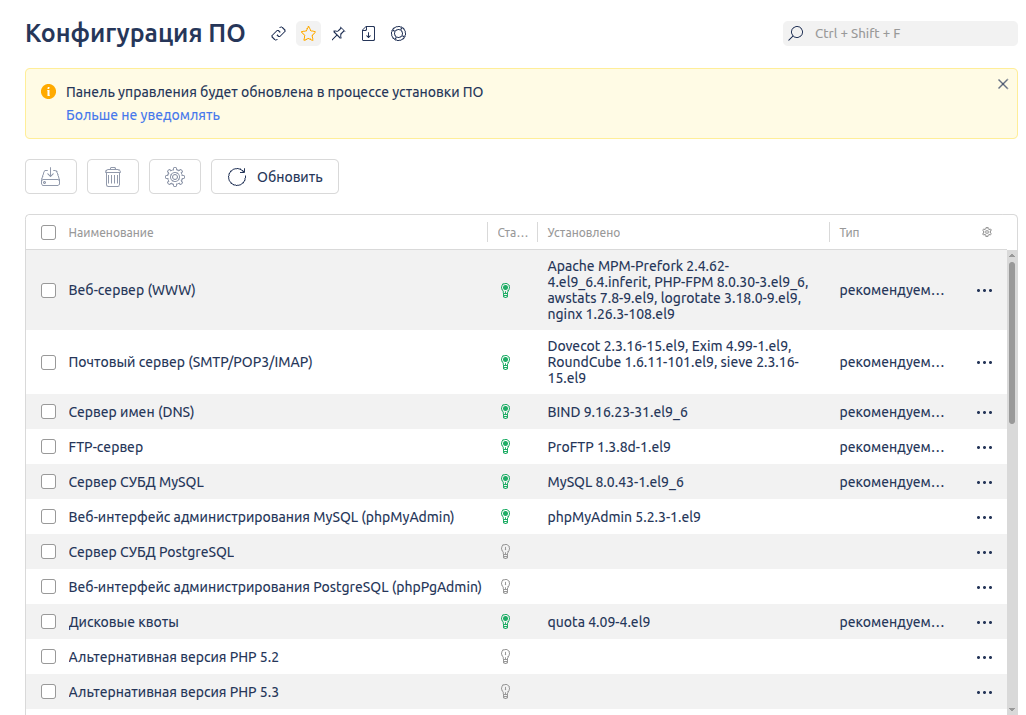Click the copy page link icon

(x=279, y=34)
